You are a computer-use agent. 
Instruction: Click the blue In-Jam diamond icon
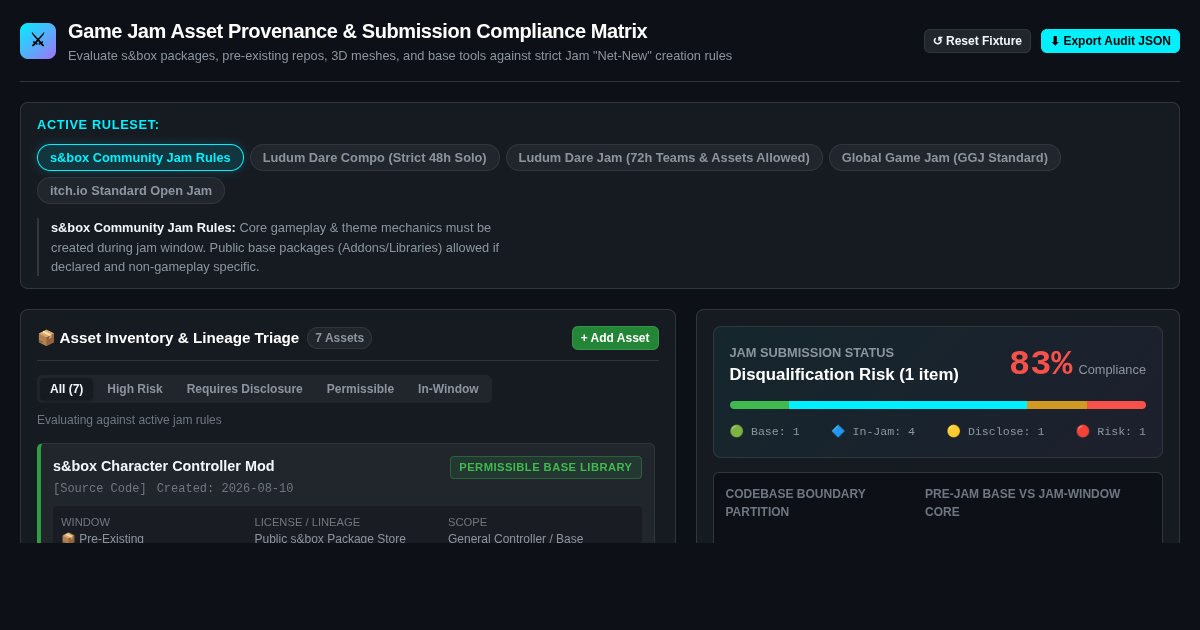(838, 431)
